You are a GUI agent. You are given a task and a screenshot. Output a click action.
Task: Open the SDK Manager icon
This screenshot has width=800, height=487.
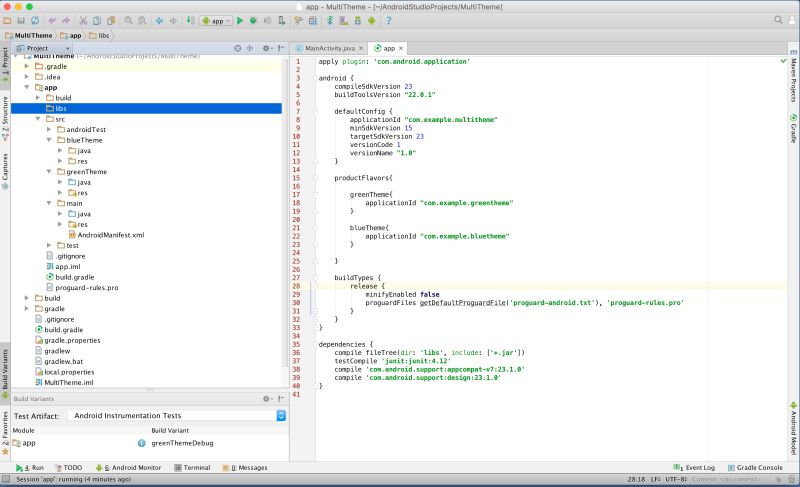pos(357,20)
